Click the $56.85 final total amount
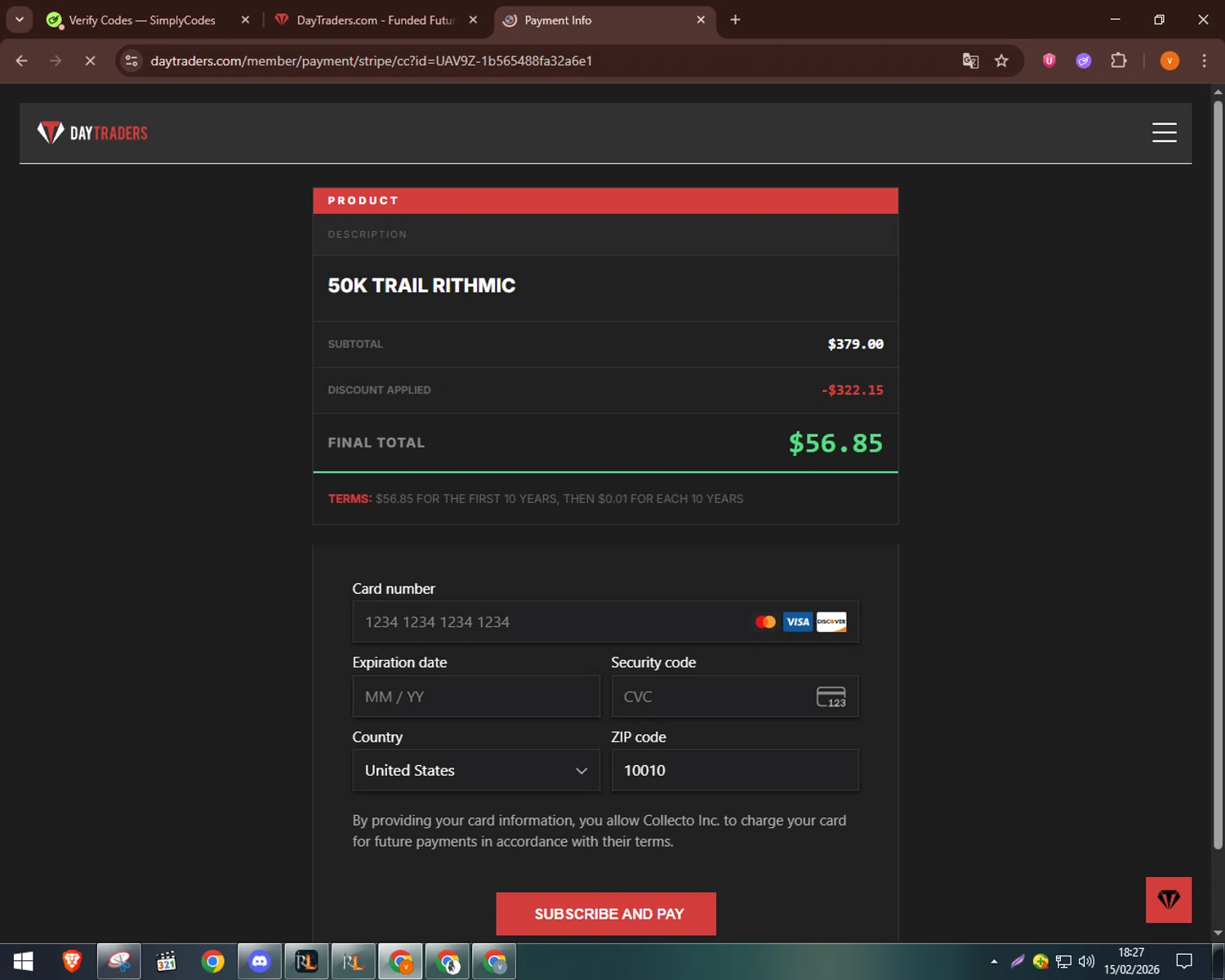1225x980 pixels. (x=835, y=443)
